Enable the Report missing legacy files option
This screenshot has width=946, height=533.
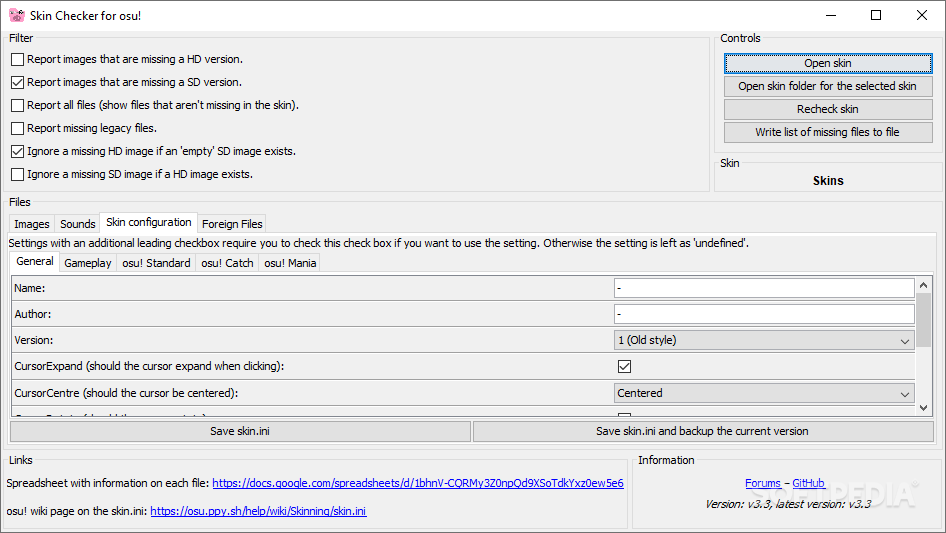(x=17, y=128)
